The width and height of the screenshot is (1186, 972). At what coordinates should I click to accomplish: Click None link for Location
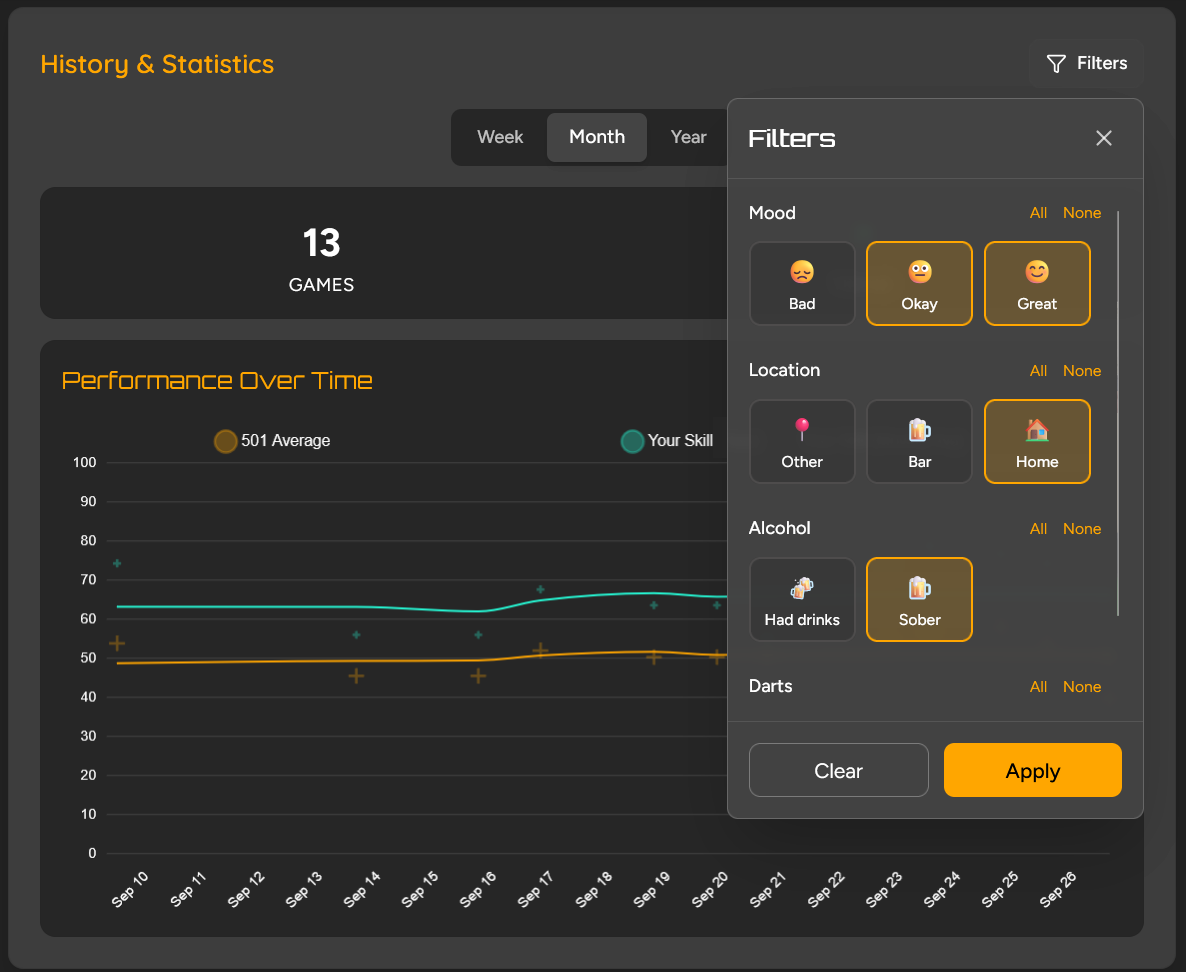pos(1081,371)
